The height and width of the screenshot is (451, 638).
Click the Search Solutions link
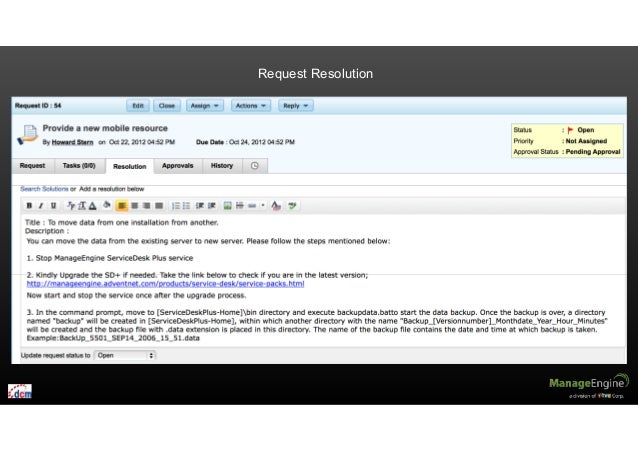pos(44,189)
